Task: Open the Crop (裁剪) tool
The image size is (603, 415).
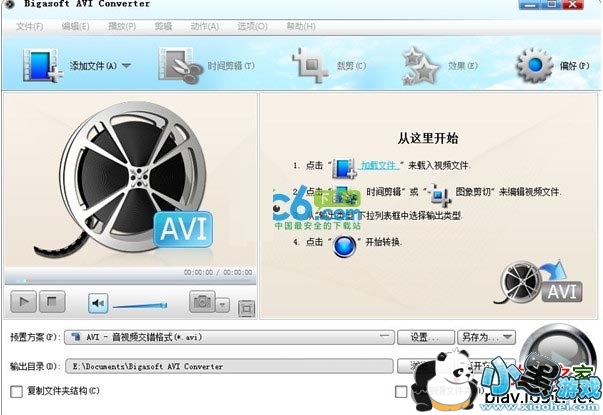Action: click(x=329, y=66)
